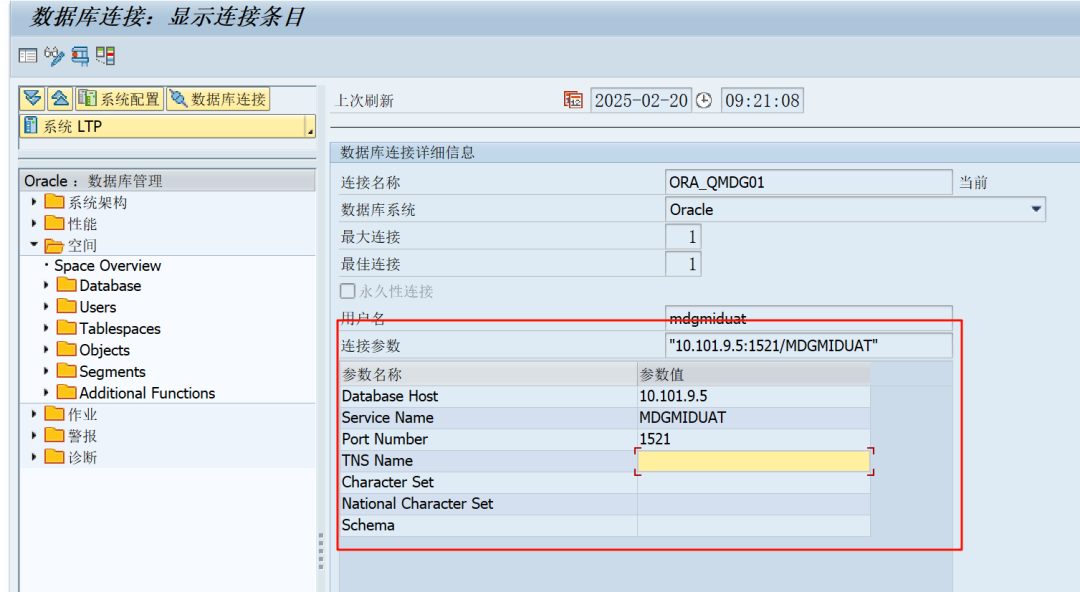1080x592 pixels.
Task: Expand the Additional Functions folder
Action: pyautogui.click(x=46, y=392)
